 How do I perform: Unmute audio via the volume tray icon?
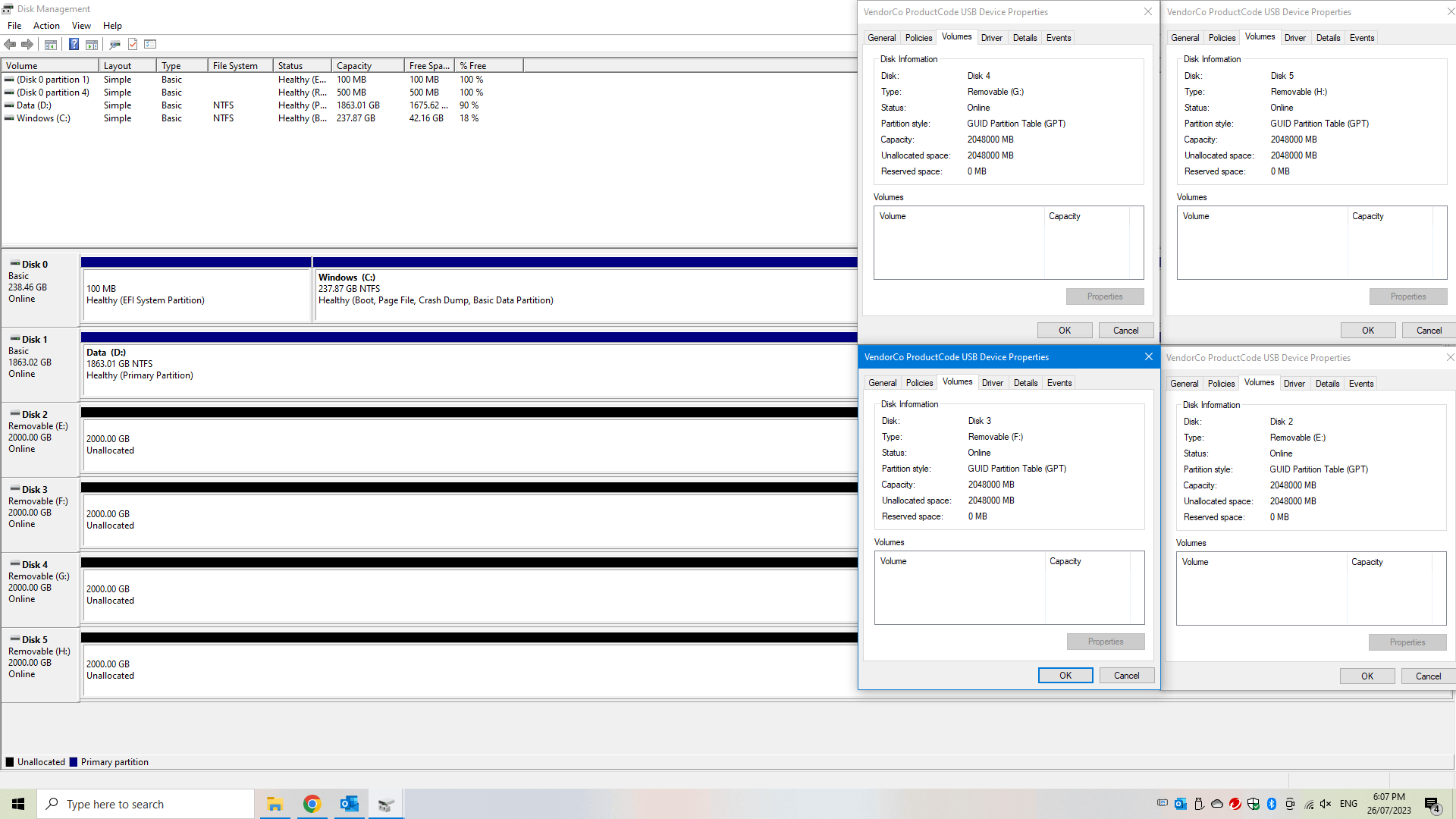1325,803
